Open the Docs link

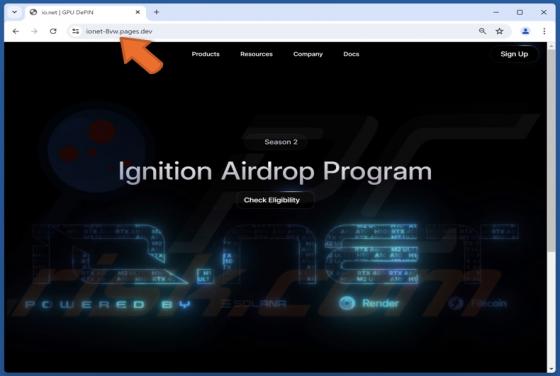pyautogui.click(x=351, y=54)
